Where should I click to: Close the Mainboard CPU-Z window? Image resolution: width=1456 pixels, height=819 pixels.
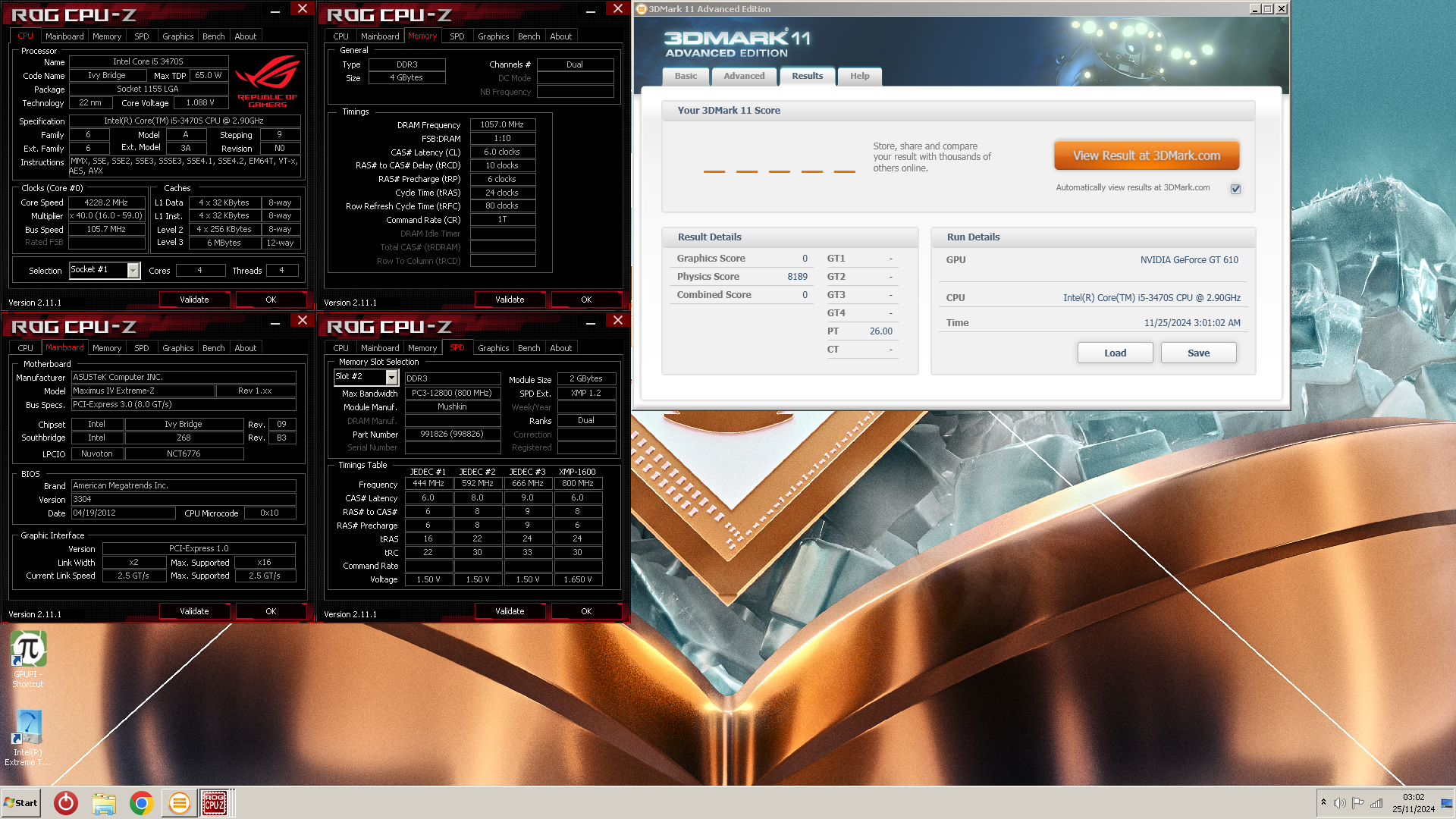click(x=302, y=320)
